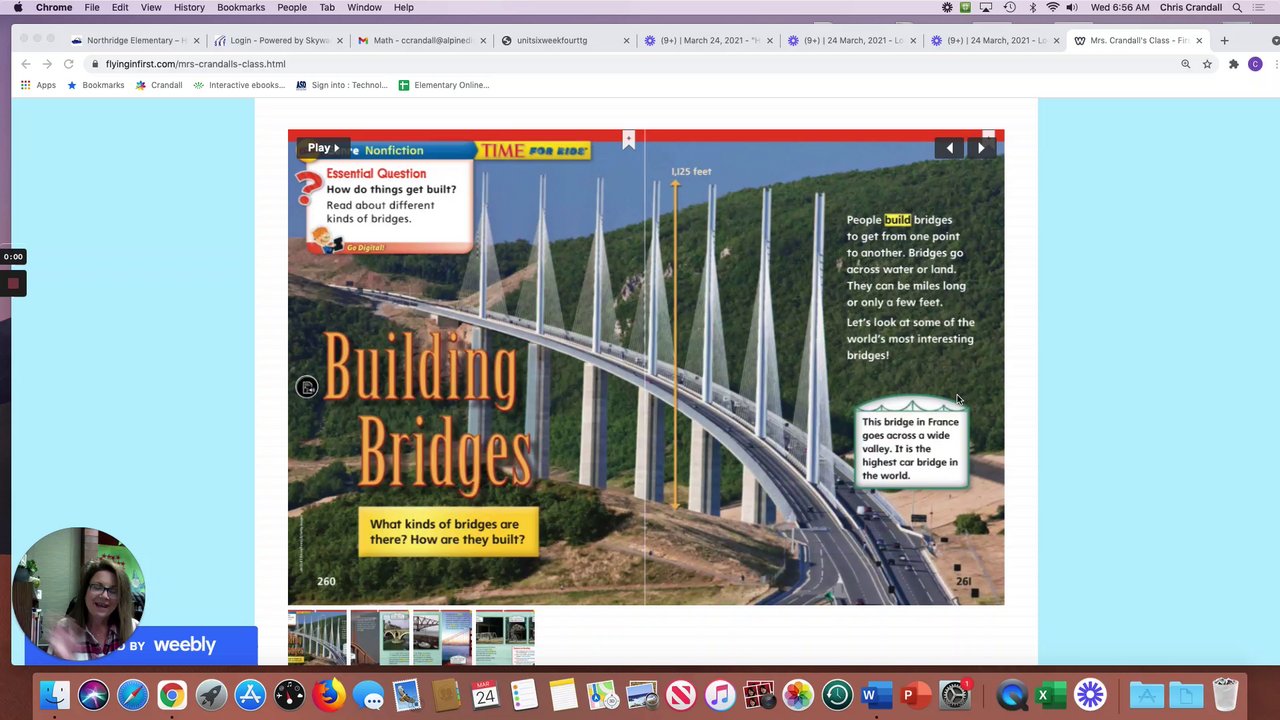Open the Trash in the dock
Screen dimensions: 1280x720
coord(1226,694)
